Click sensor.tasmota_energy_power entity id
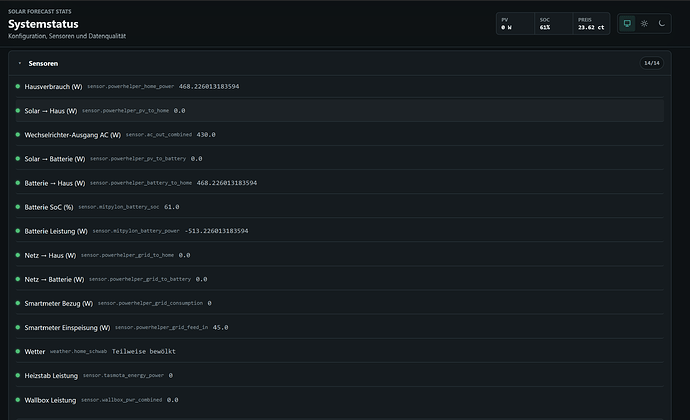The image size is (690, 420). (123, 375)
